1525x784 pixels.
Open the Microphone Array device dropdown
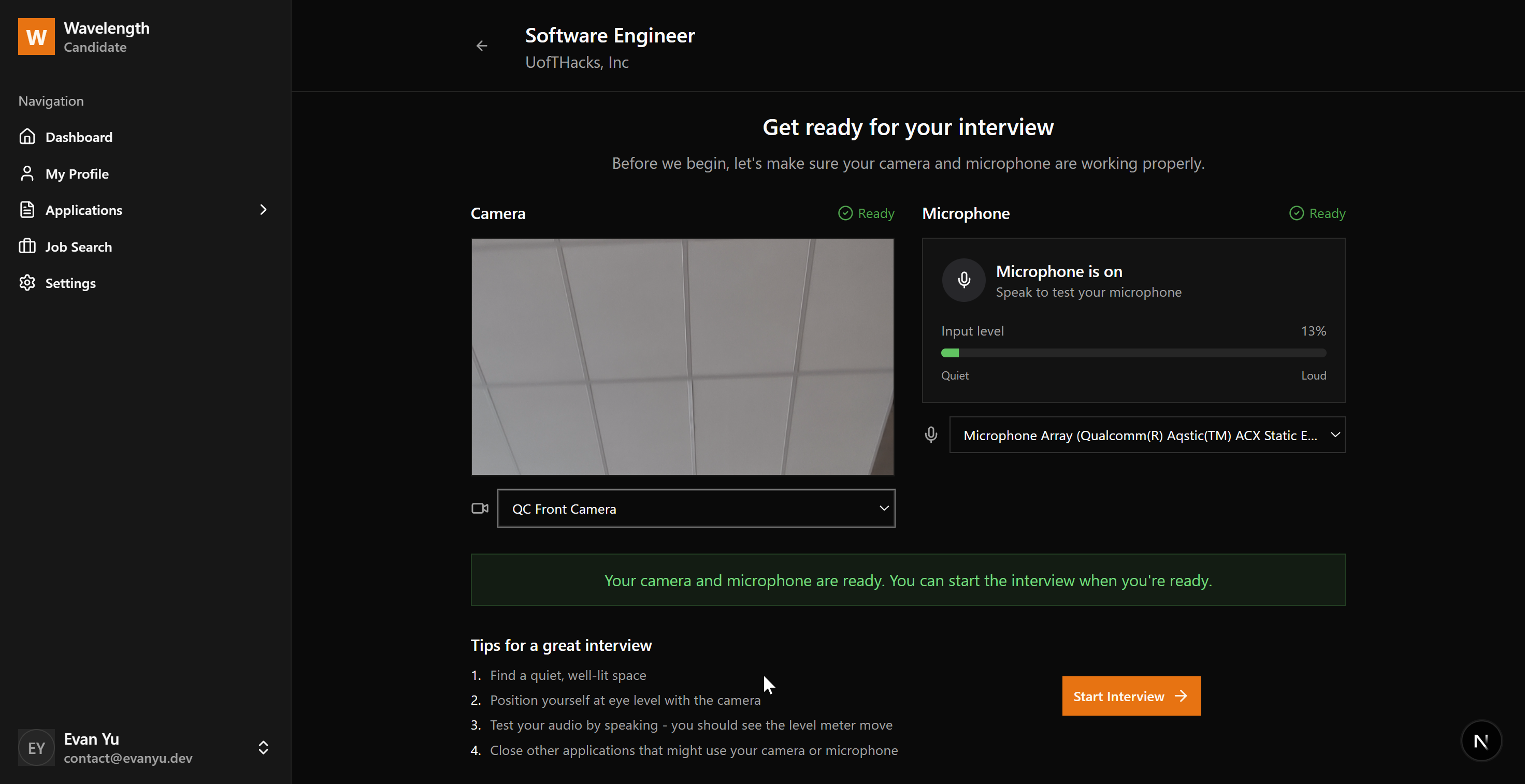click(x=1147, y=435)
